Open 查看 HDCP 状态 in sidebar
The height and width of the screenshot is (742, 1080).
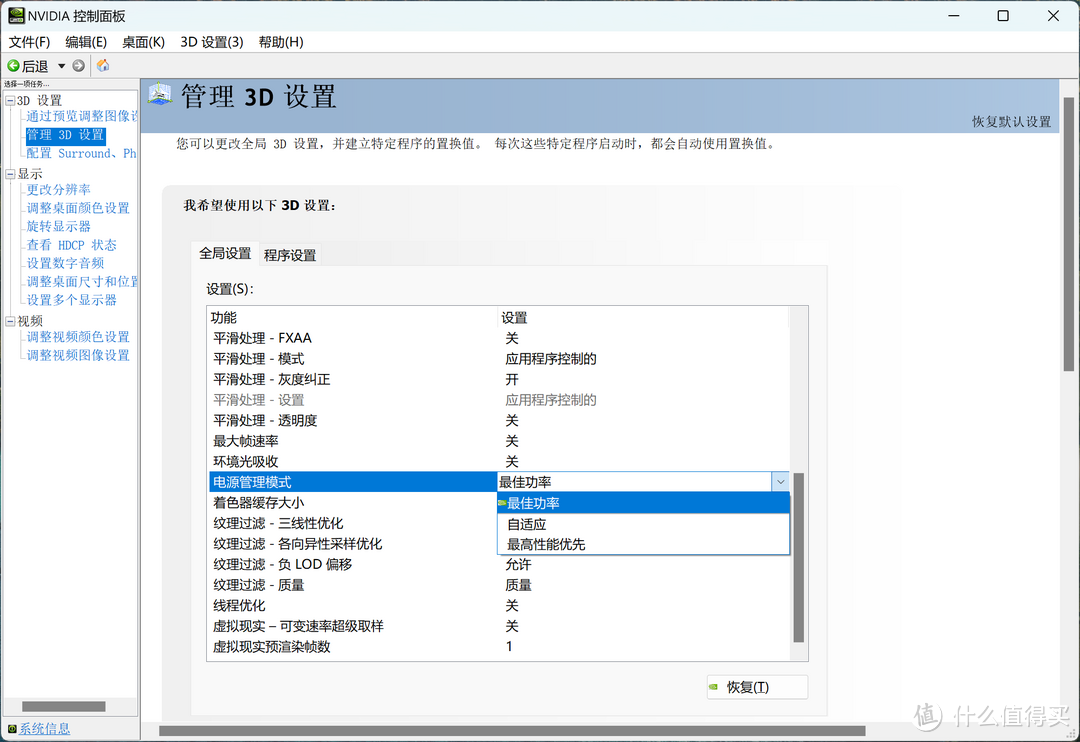(x=72, y=245)
